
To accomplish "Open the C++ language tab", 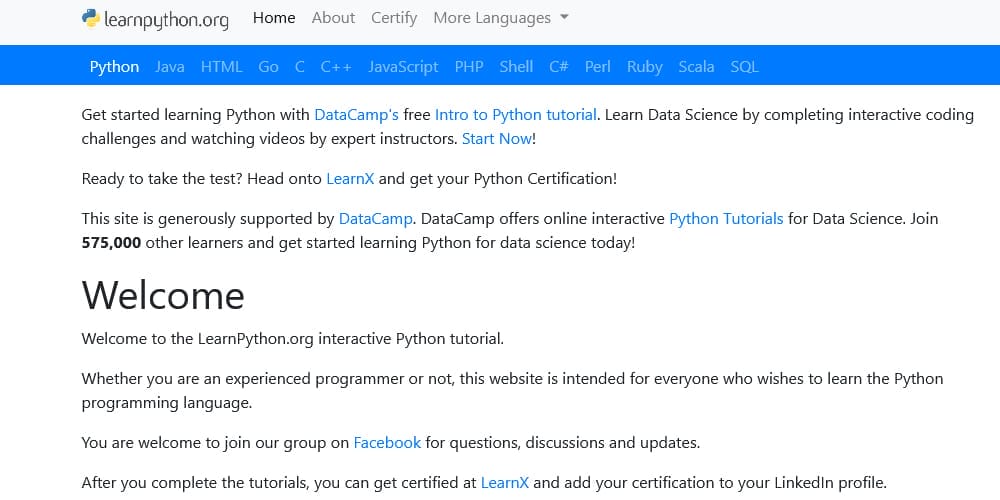I will (336, 67).
